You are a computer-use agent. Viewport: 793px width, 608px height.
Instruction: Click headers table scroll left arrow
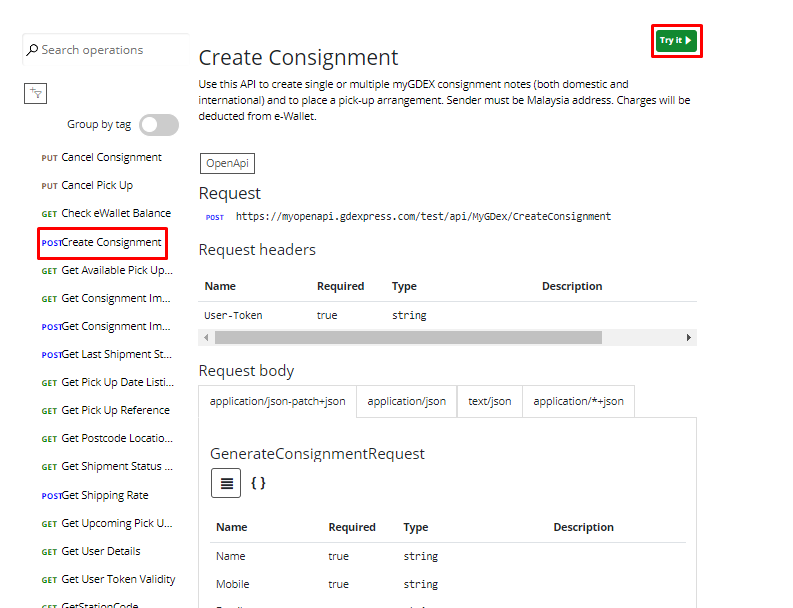206,337
